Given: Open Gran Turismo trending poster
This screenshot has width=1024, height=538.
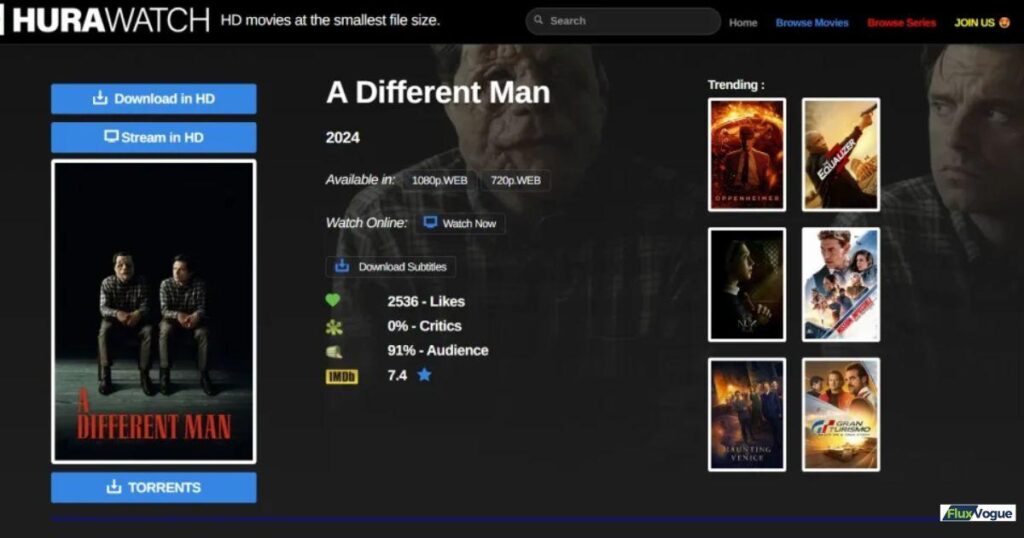Looking at the screenshot, I should pos(840,415).
